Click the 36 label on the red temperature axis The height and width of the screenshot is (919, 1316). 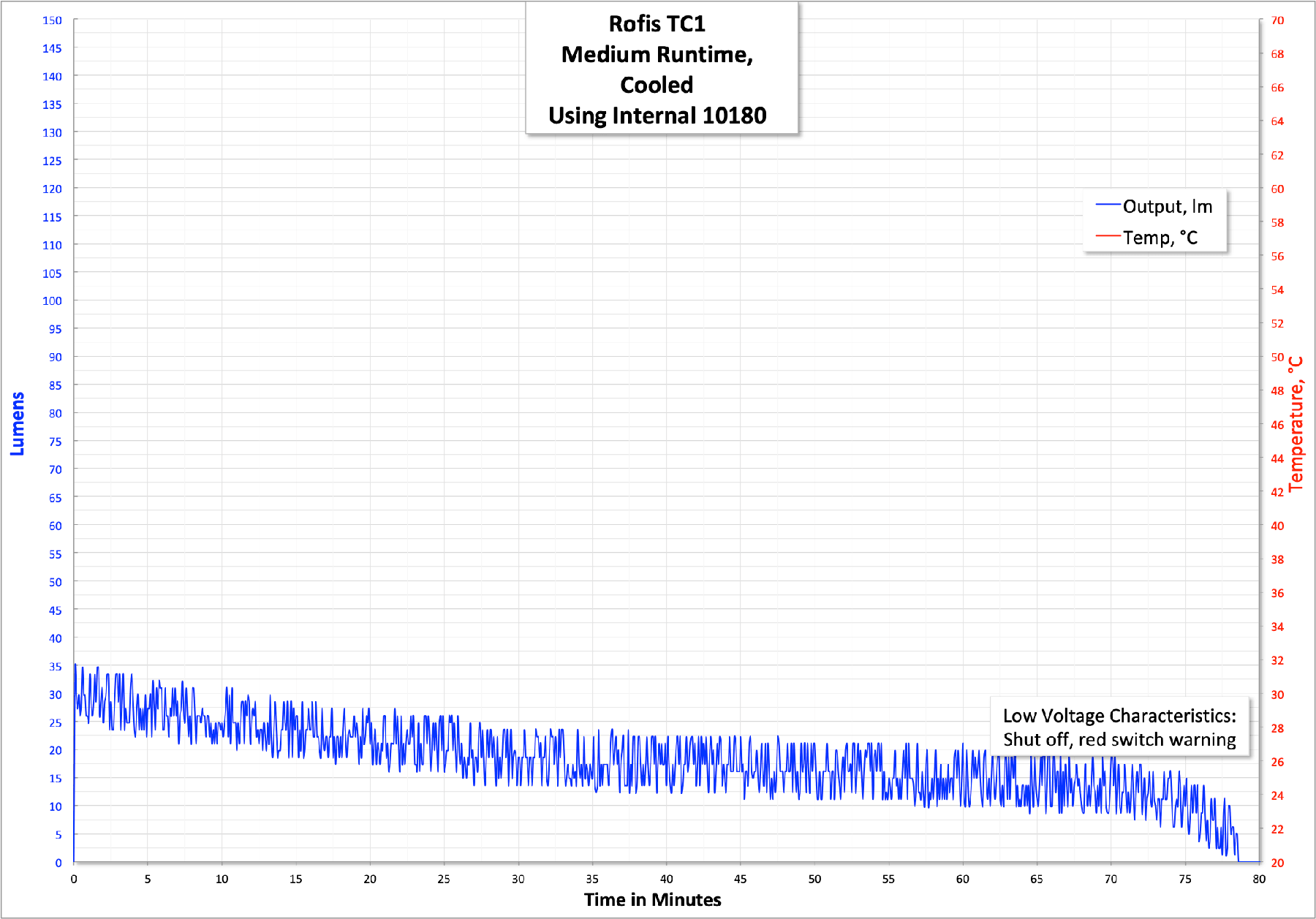click(1277, 593)
